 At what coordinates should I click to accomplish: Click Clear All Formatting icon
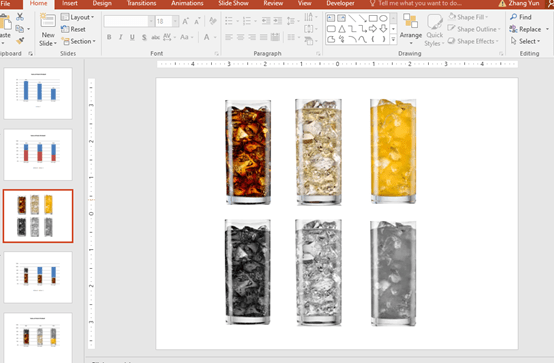point(212,21)
